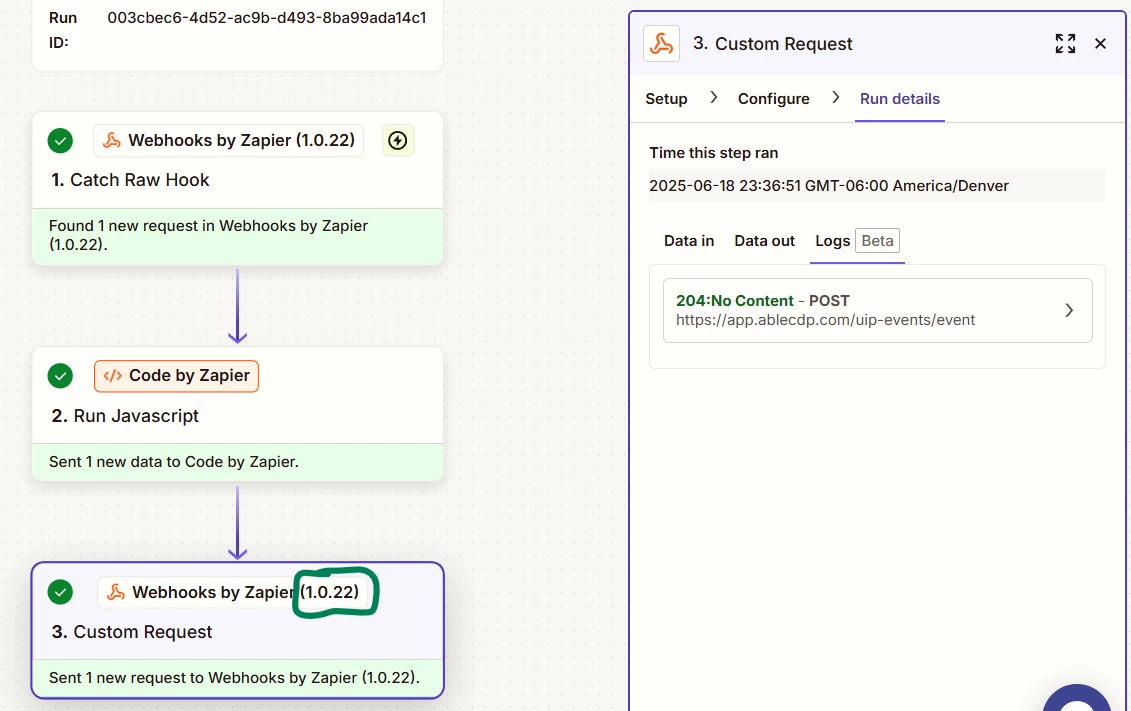Viewport: 1131px width, 711px height.
Task: Select step 2 Run Javascript title
Action: (125, 415)
